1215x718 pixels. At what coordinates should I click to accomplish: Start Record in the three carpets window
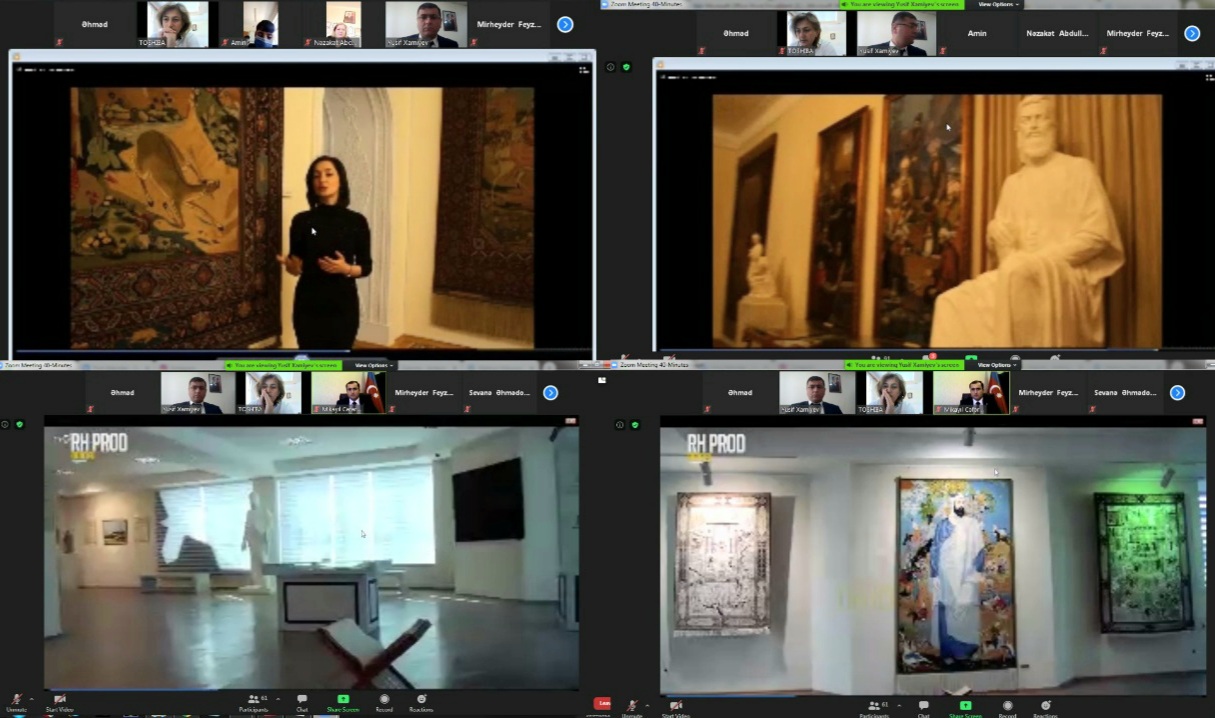pos(1007,708)
